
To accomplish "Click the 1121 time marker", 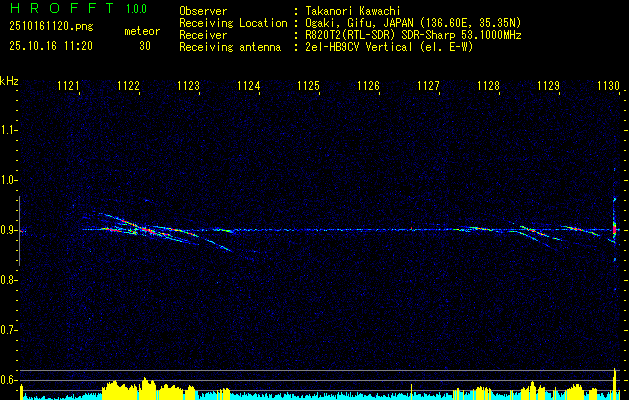I will tap(68, 86).
